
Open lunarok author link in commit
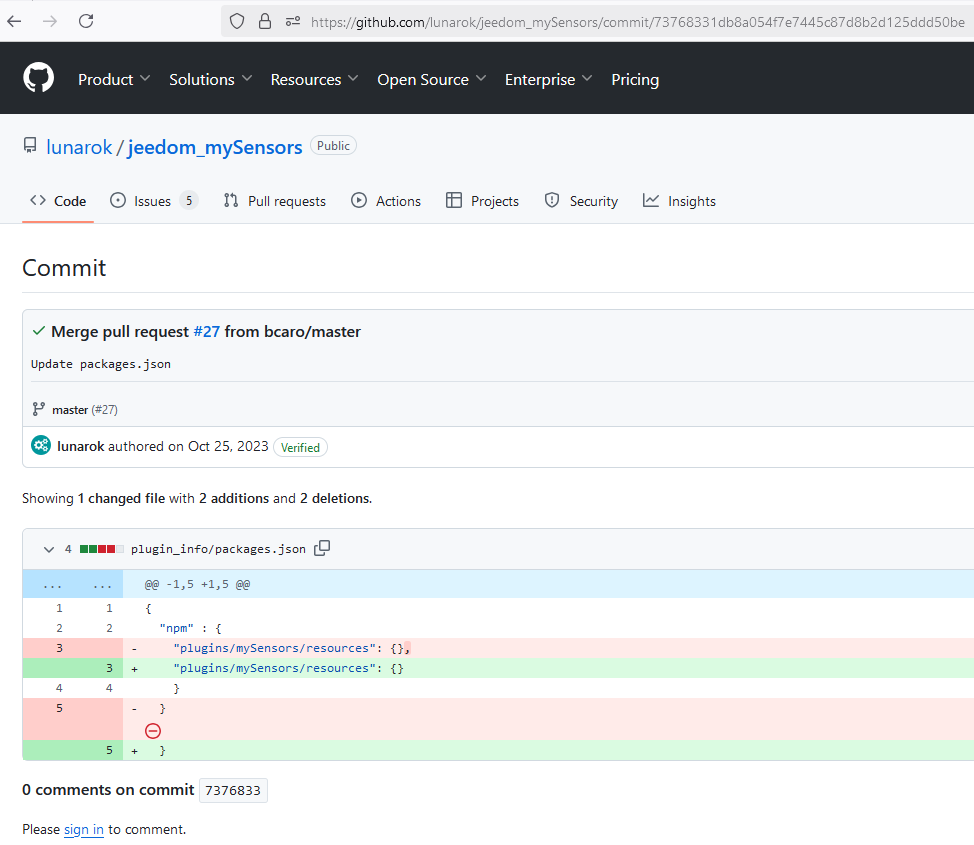click(x=81, y=446)
